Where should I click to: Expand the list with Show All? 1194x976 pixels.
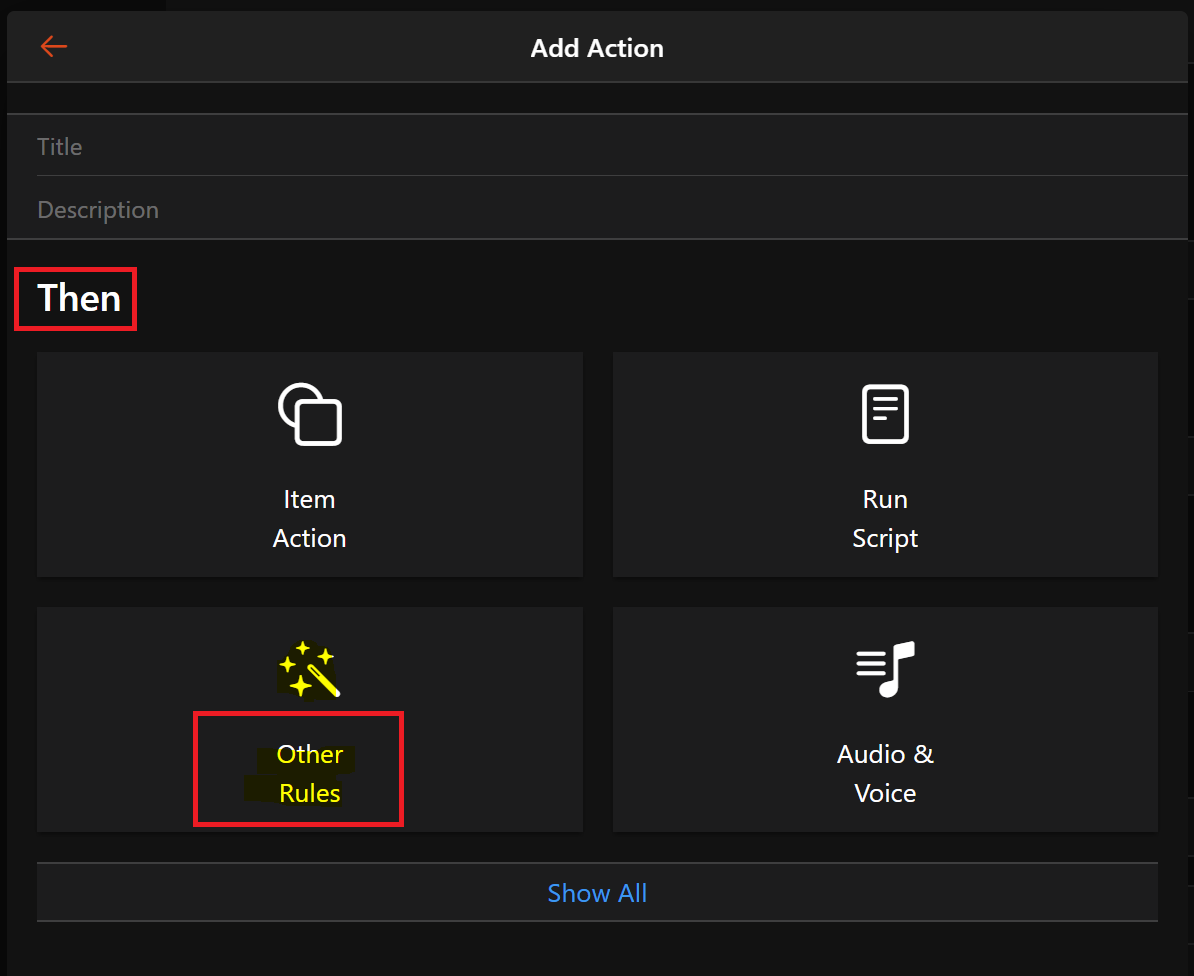597,893
